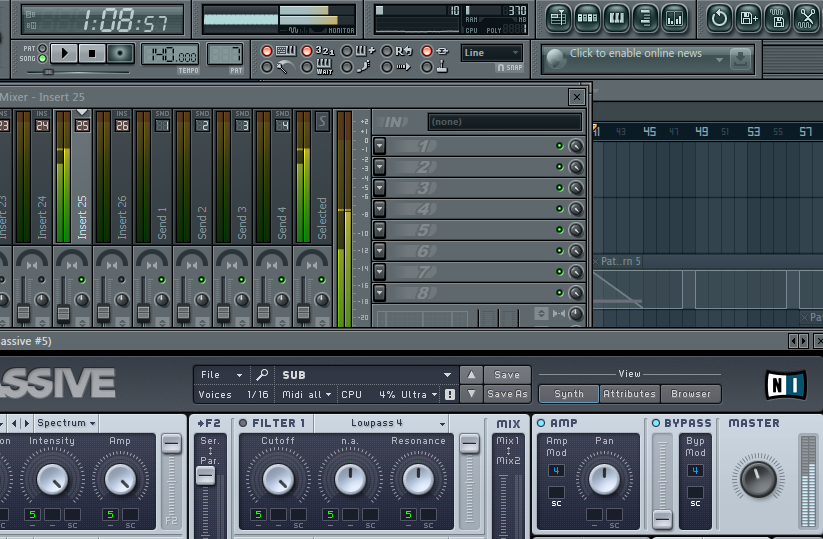The height and width of the screenshot is (539, 823).
Task: Open the Piano Roll view button
Action: tap(616, 18)
